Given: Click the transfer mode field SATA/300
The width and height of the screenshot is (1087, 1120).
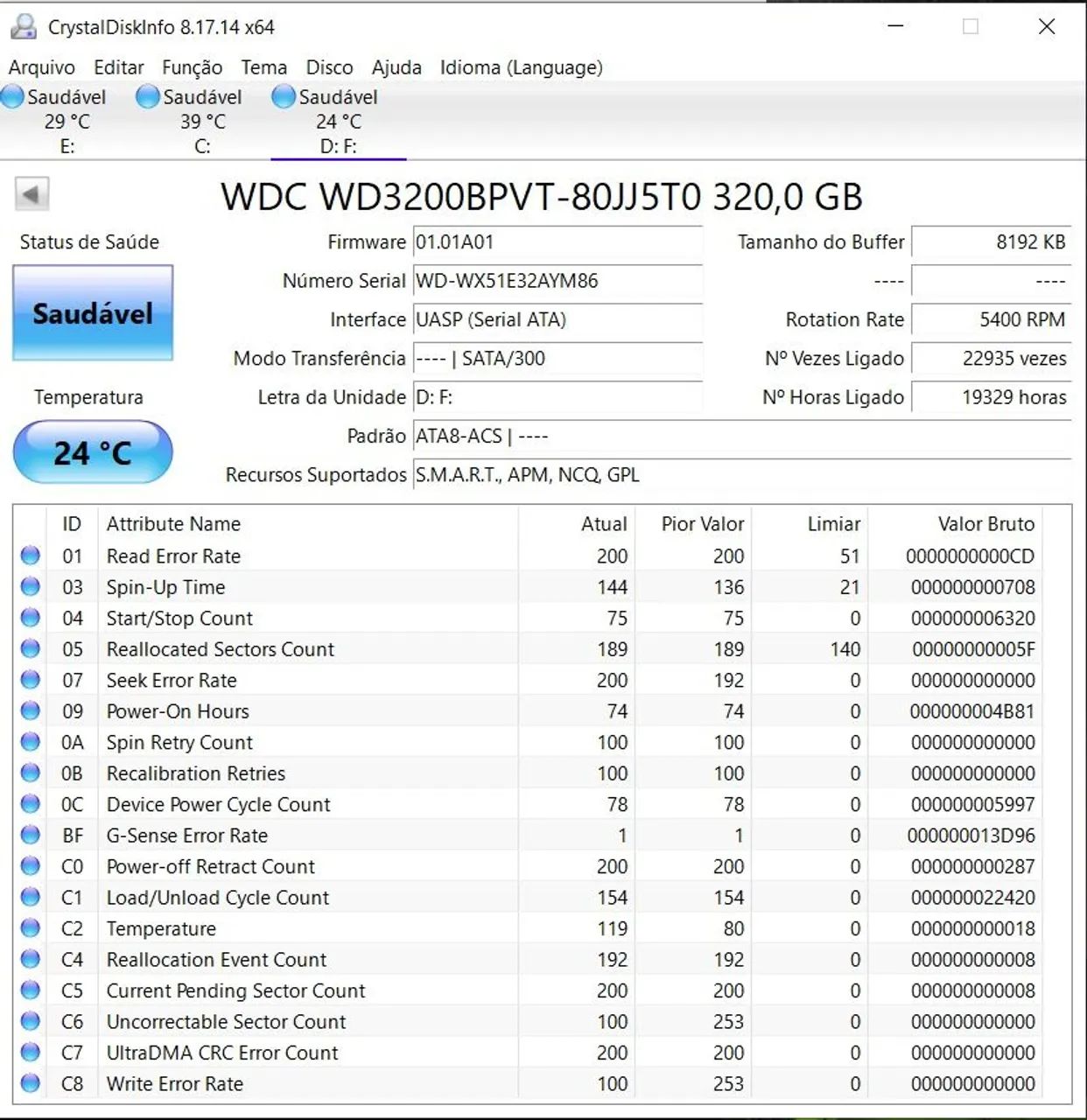Looking at the screenshot, I should point(558,358).
